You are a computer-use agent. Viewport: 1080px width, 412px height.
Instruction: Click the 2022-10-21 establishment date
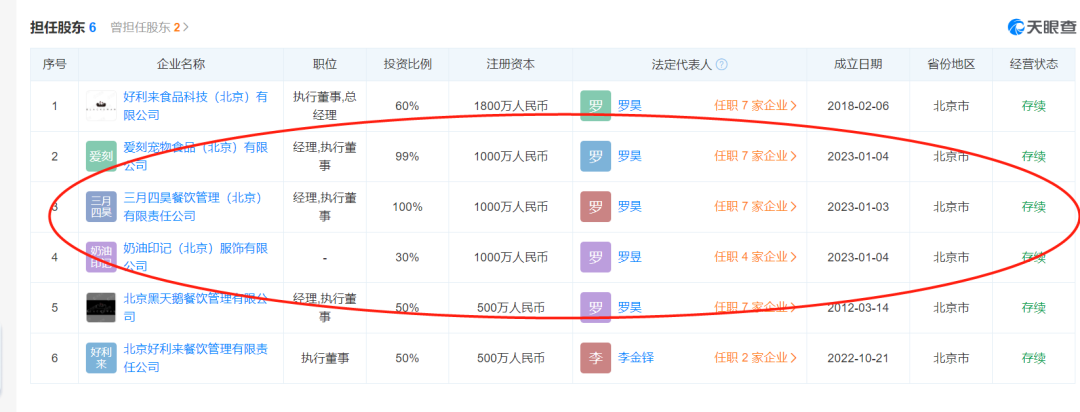point(858,358)
